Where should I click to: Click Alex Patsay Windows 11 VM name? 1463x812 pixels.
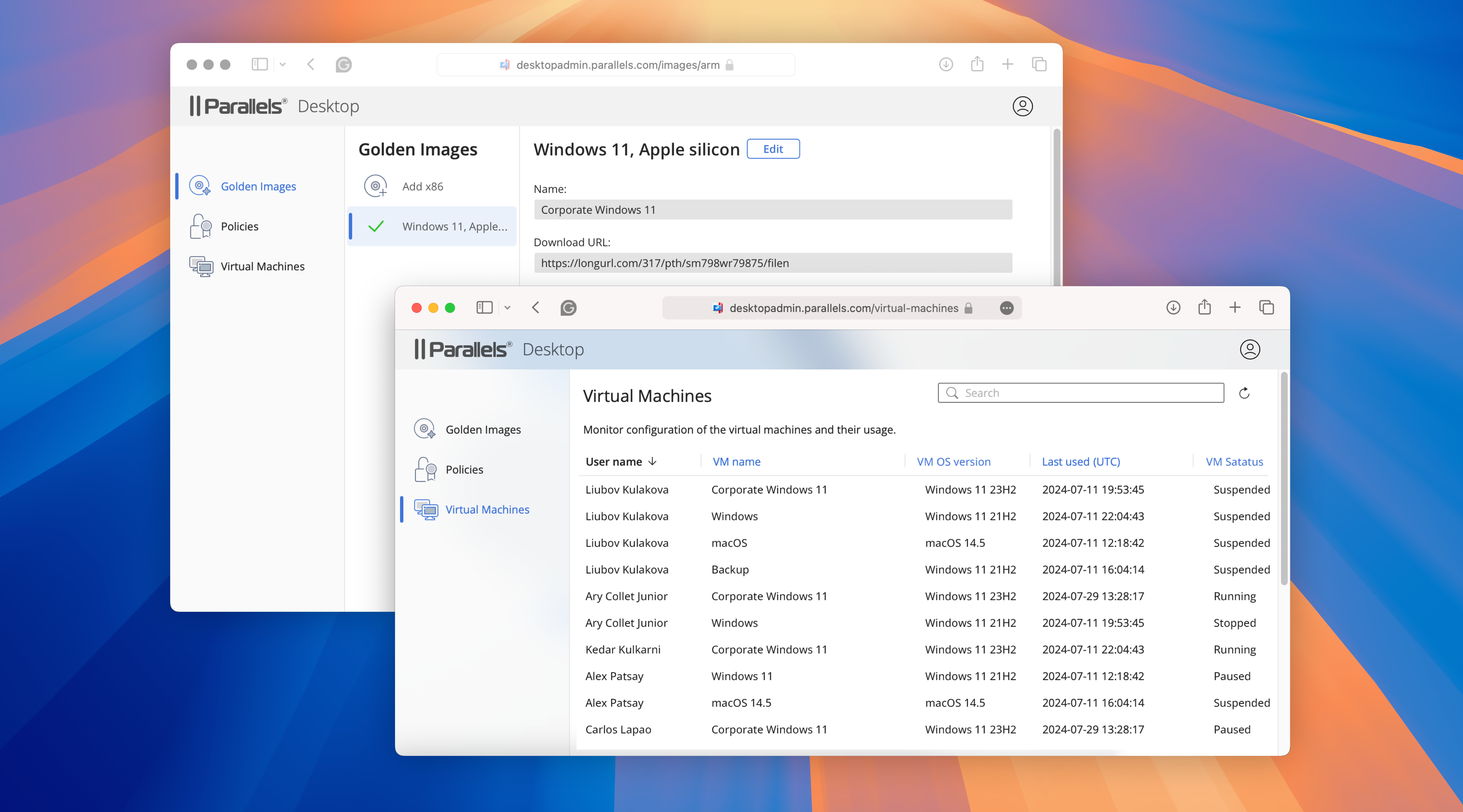(742, 676)
